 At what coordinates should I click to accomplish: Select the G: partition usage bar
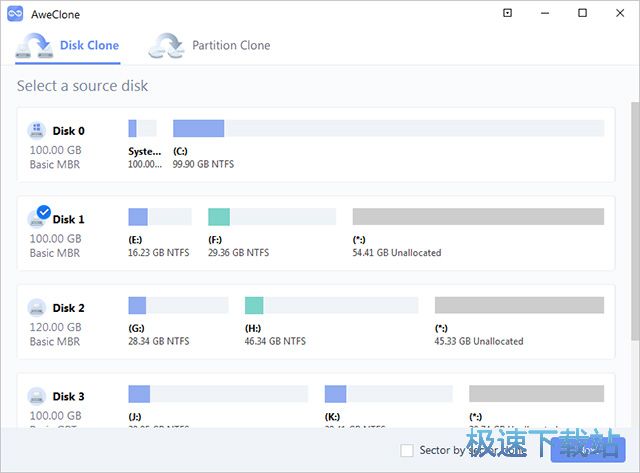(x=178, y=305)
